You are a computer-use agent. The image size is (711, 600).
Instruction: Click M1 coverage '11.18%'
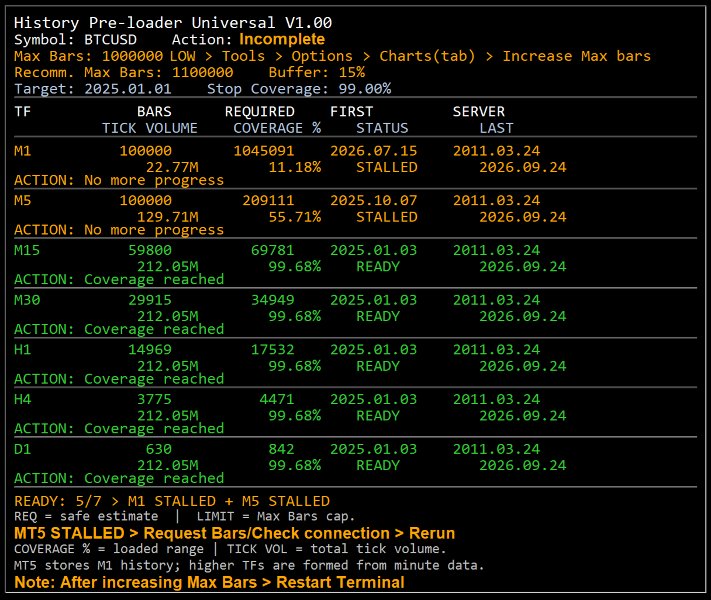(295, 167)
